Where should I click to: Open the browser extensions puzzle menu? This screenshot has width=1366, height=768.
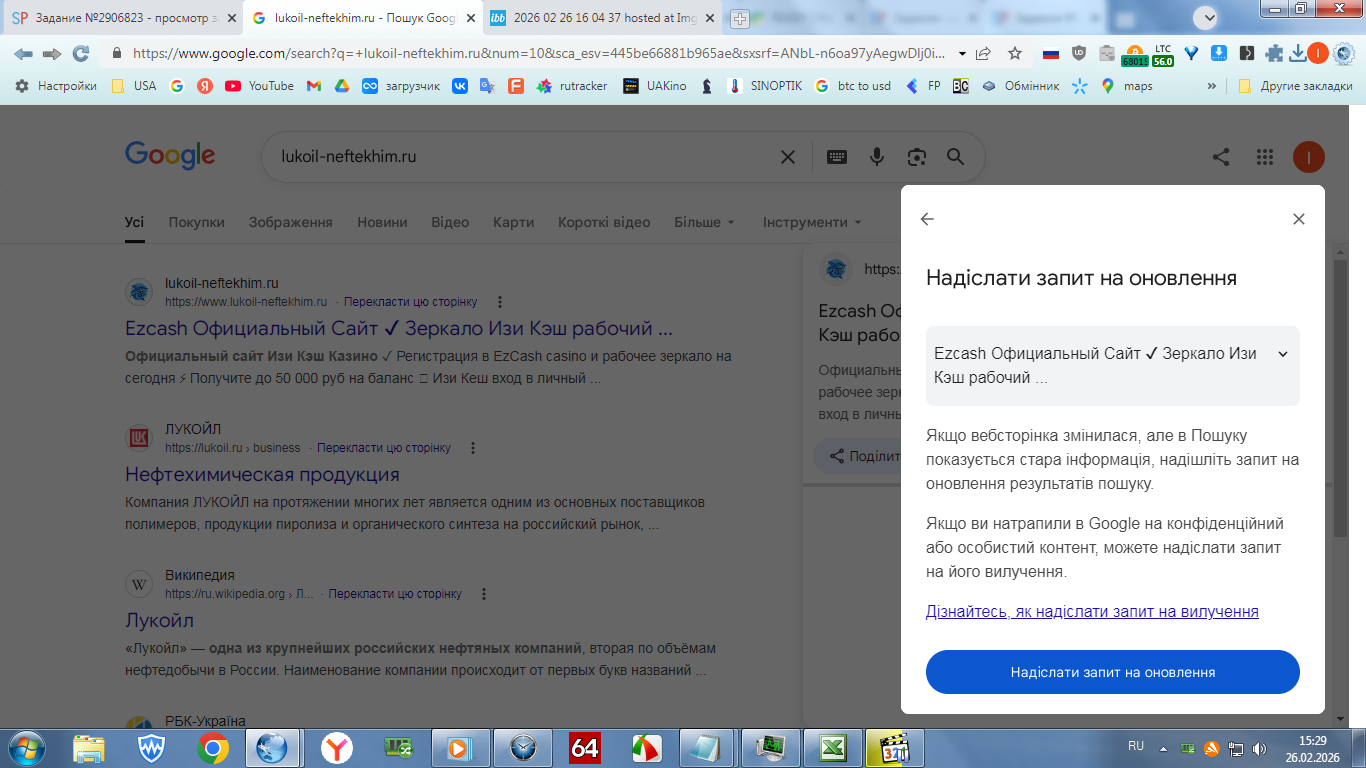1274,53
